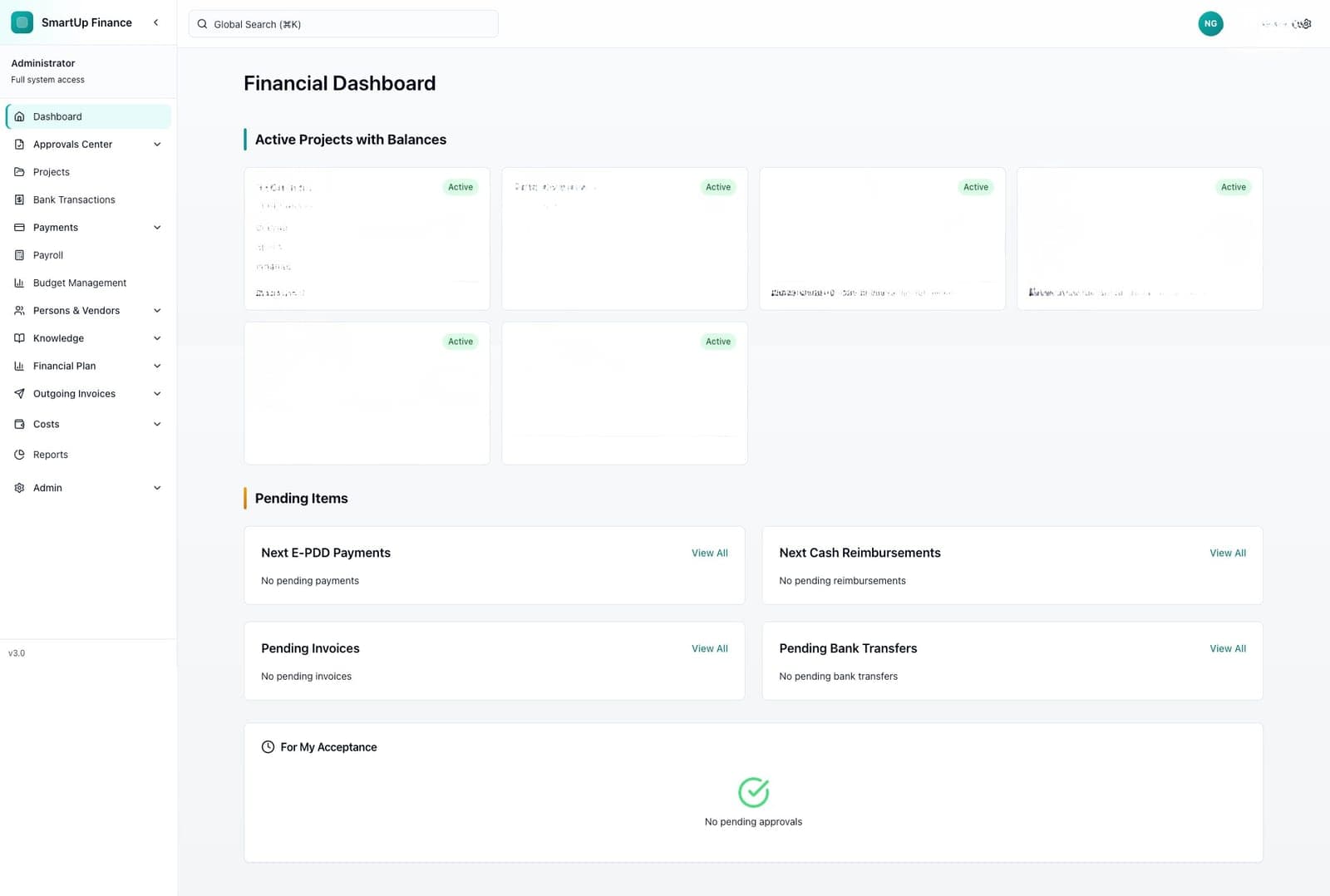Click the No pending bank transfers text
1330x896 pixels.
[838, 677]
